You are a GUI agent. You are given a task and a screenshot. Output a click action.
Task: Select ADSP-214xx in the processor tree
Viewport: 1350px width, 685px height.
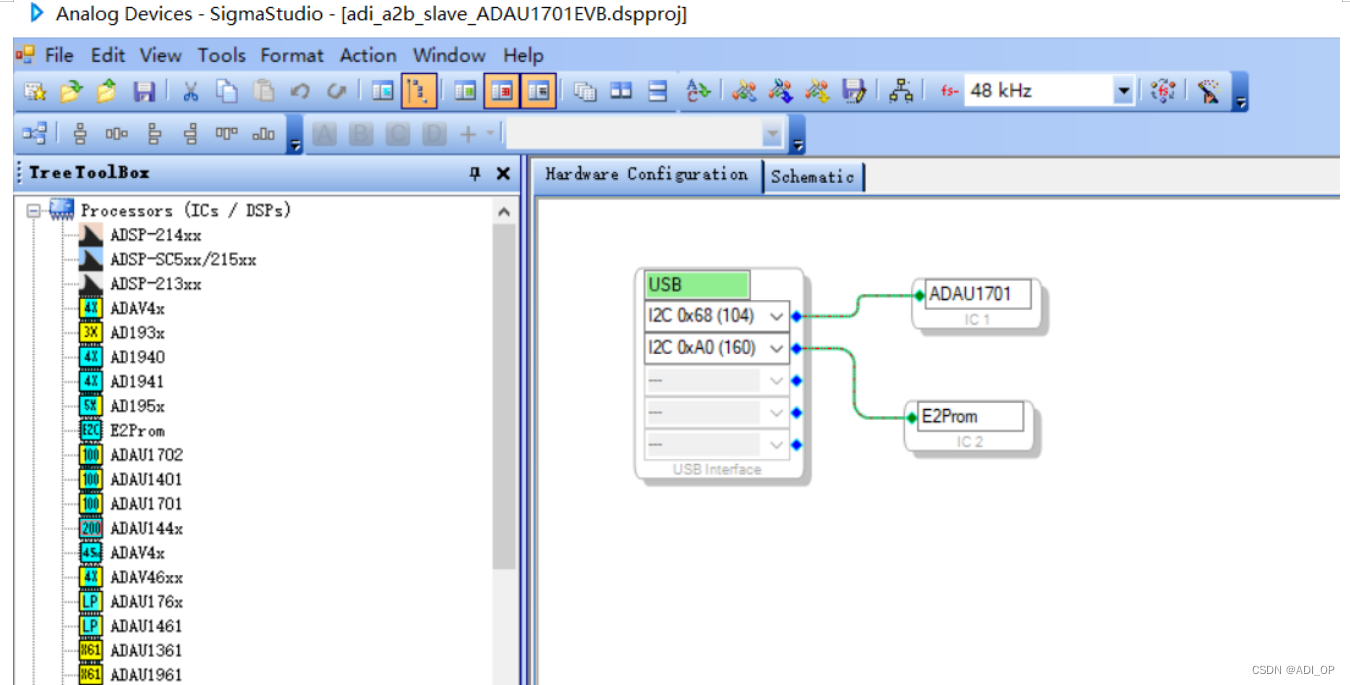tap(155, 235)
